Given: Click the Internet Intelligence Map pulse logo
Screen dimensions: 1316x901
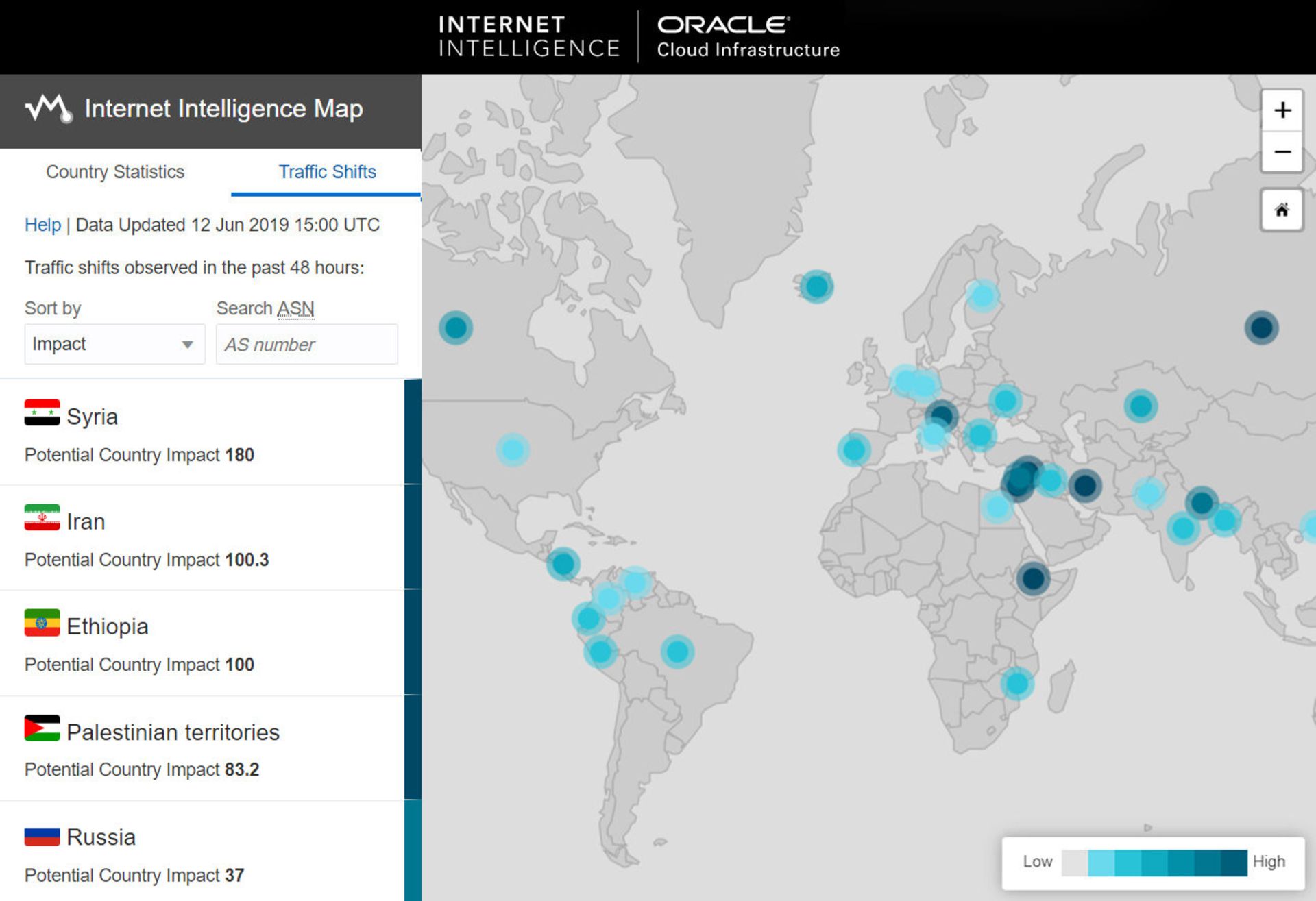Looking at the screenshot, I should 48,108.
